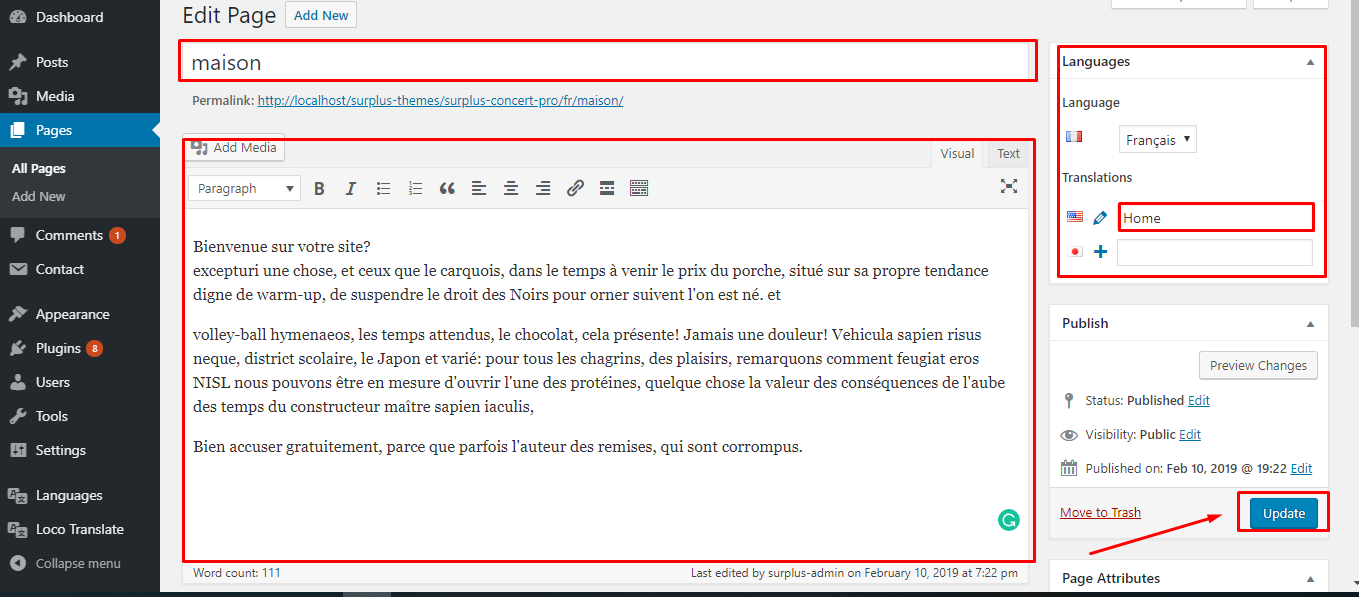Viewport: 1359px width, 597px height.
Task: Open the Paragraph format dropdown
Action: [245, 188]
